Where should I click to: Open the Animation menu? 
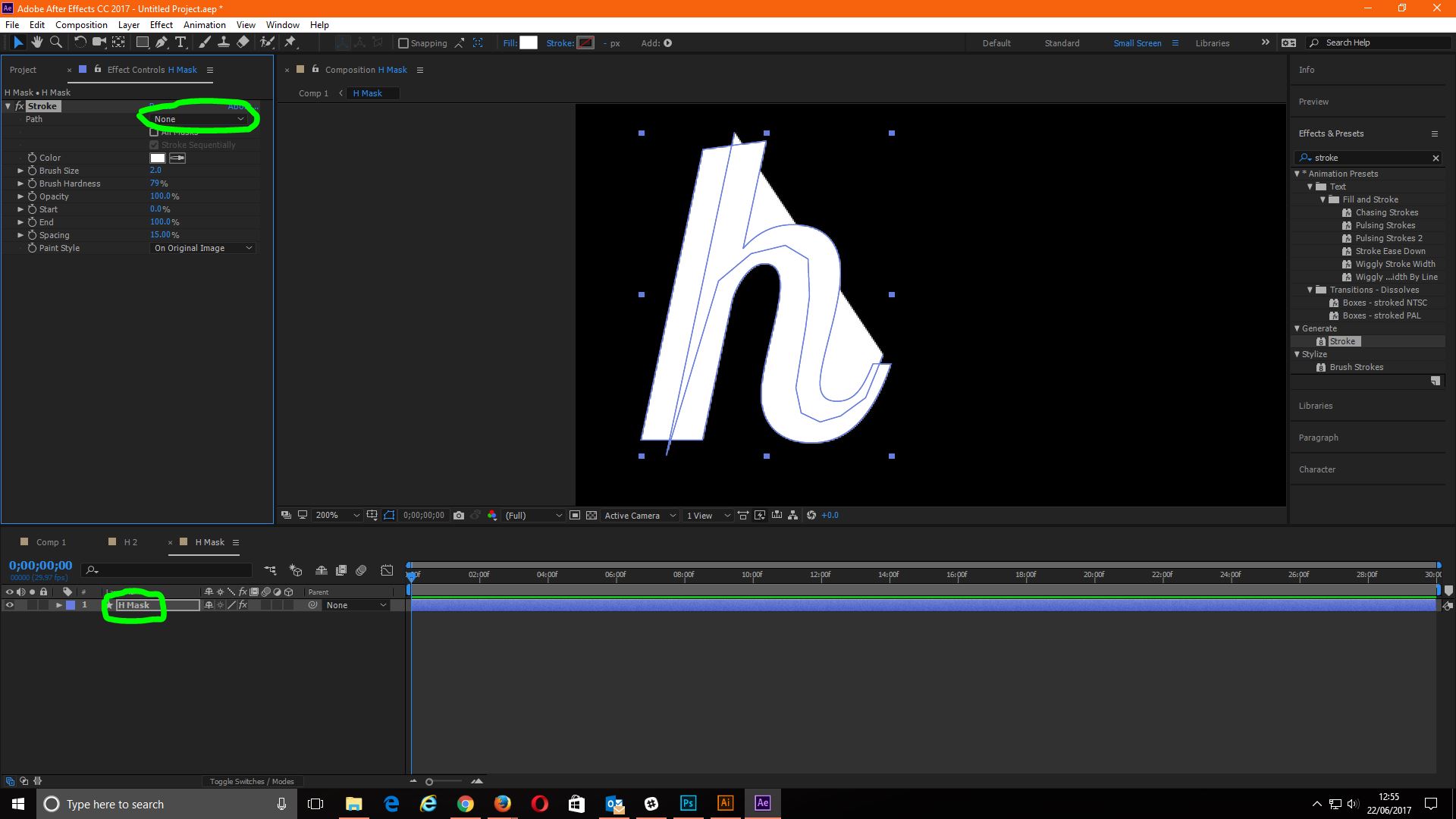tap(204, 24)
